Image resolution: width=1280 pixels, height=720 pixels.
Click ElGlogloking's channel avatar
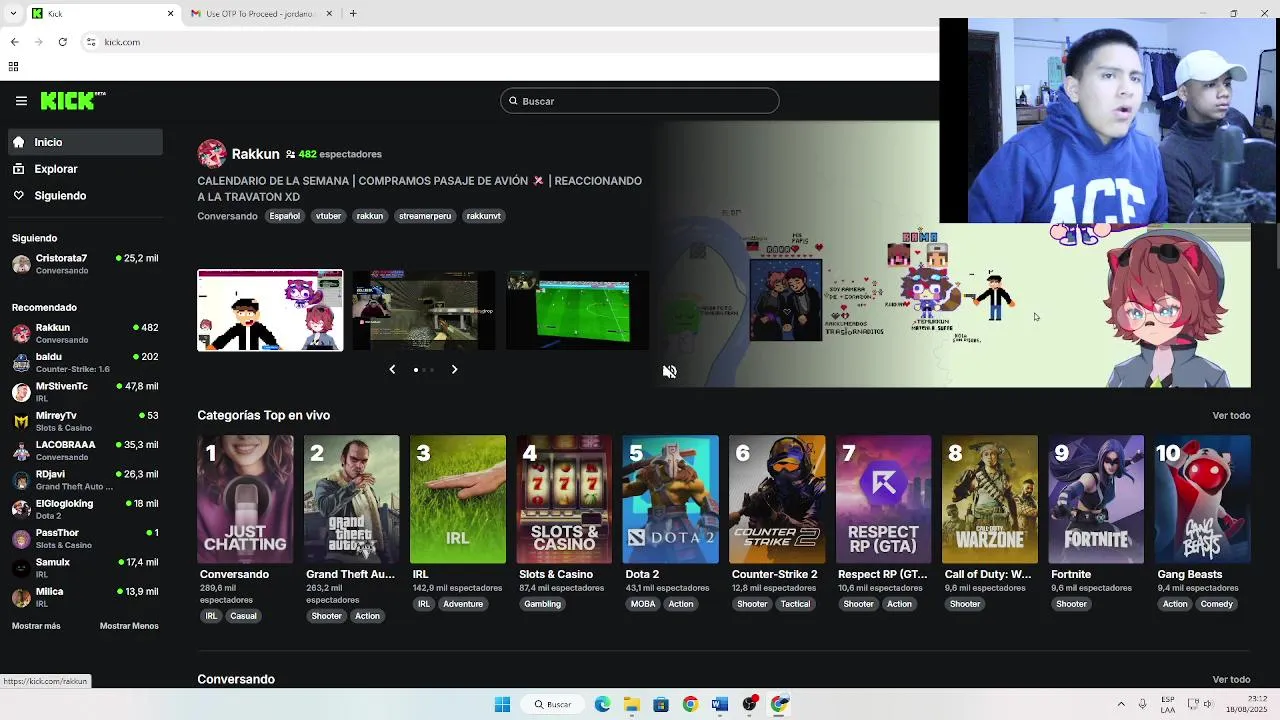click(21, 509)
